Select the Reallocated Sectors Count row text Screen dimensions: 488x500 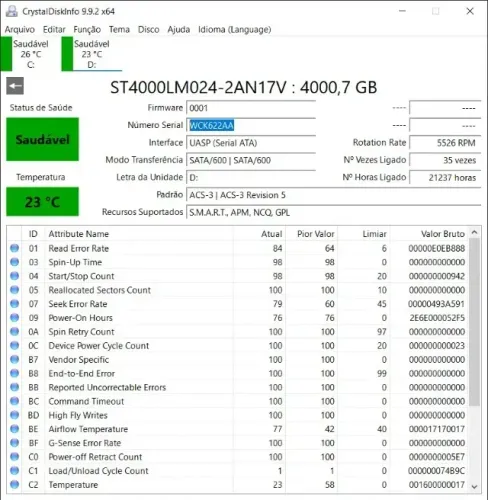(x=100, y=290)
